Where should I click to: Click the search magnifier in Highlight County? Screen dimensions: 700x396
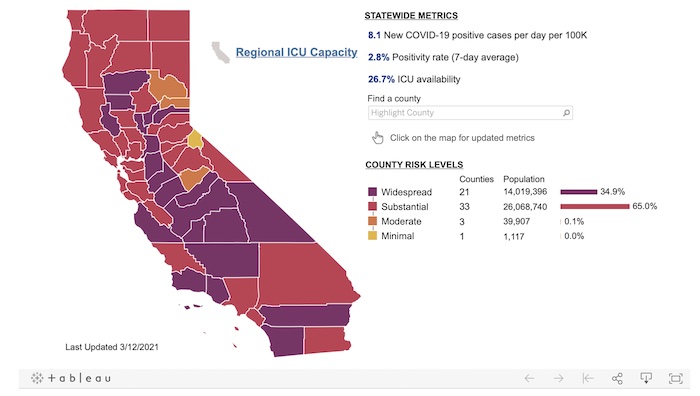pyautogui.click(x=566, y=113)
